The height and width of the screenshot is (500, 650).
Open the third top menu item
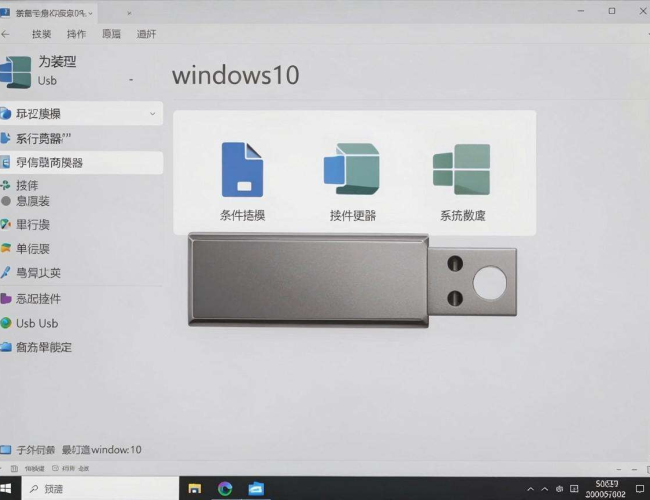[112, 34]
